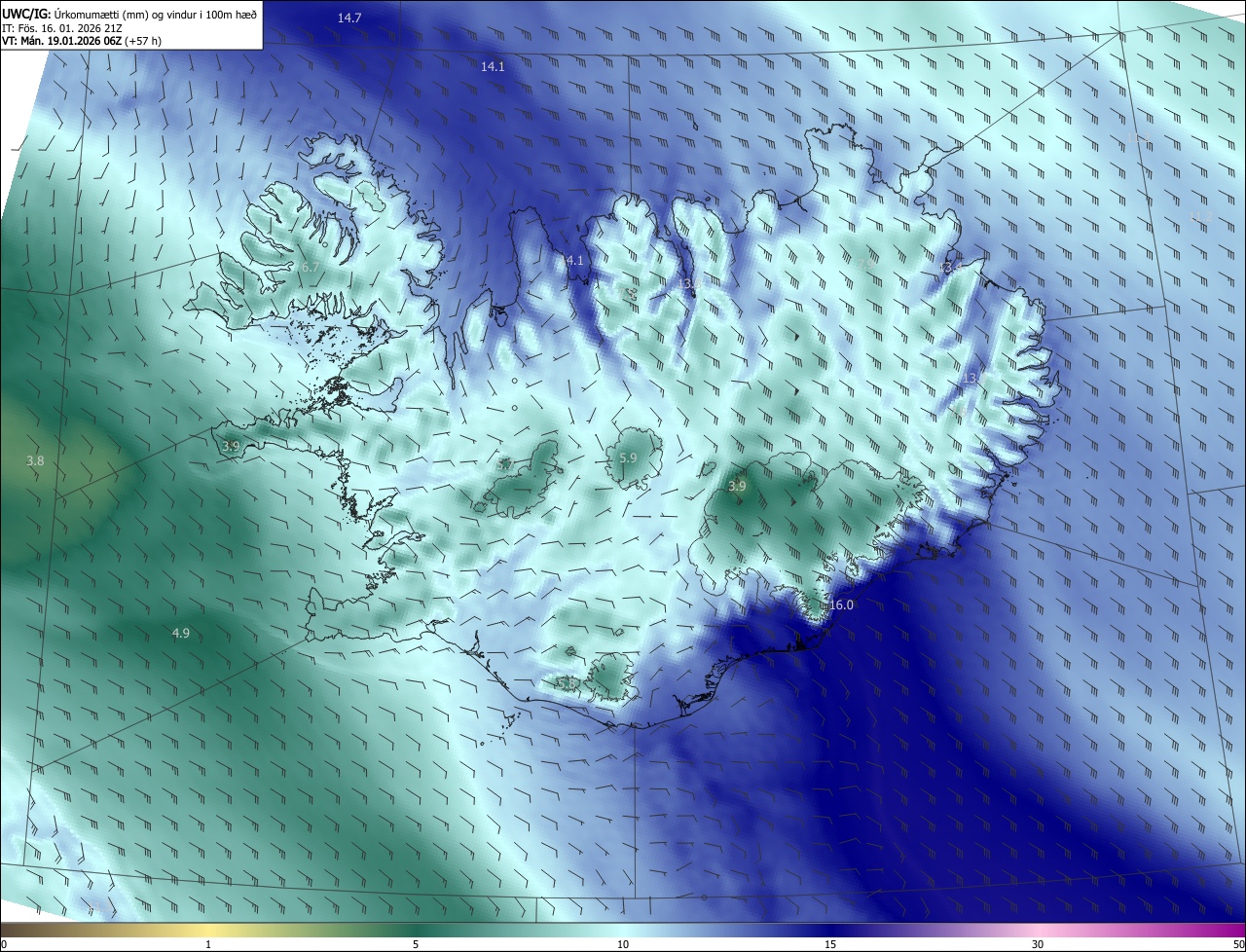Click the 10 tick on the color scale

(623, 944)
